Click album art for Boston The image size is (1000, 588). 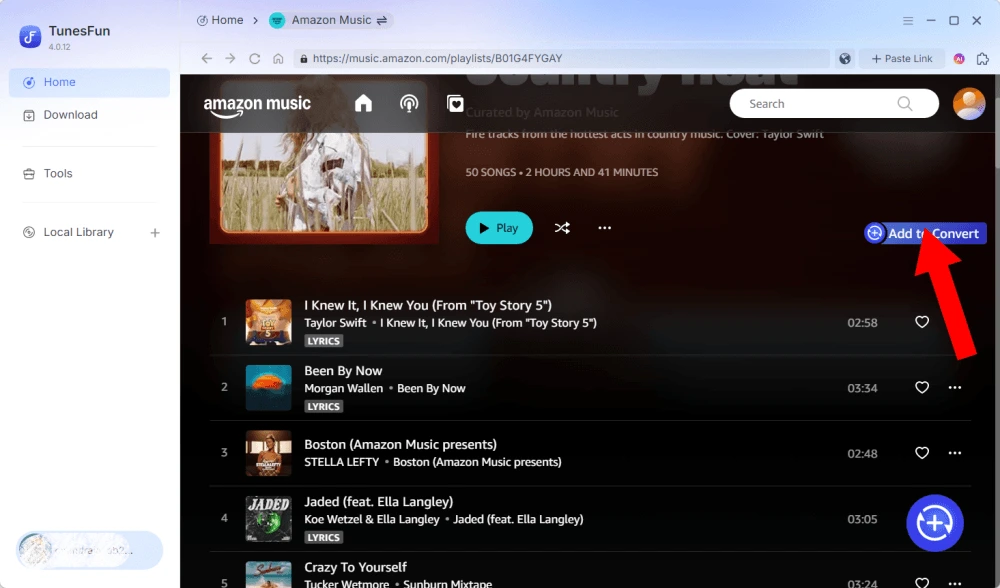tap(268, 453)
